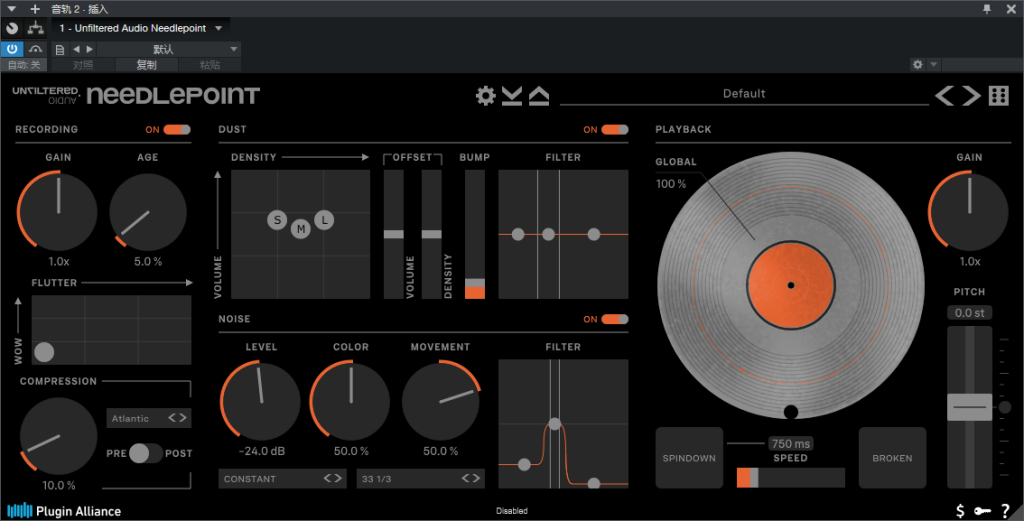Click the spindown Speed slider

tap(790, 478)
